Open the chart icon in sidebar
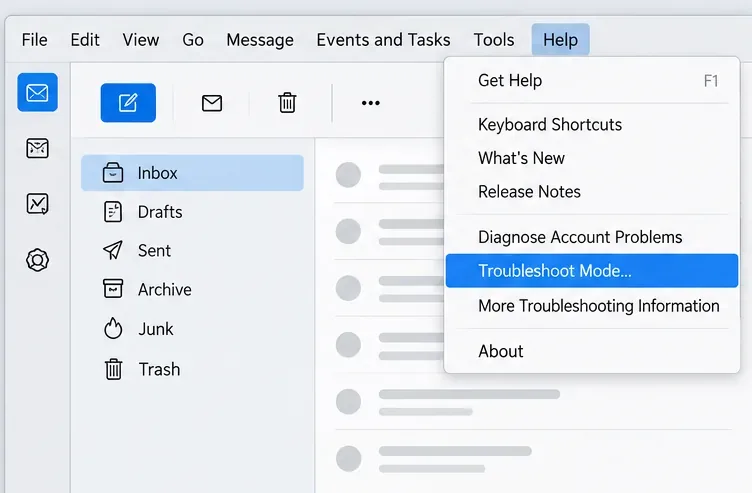This screenshot has height=493, width=752. (37, 204)
